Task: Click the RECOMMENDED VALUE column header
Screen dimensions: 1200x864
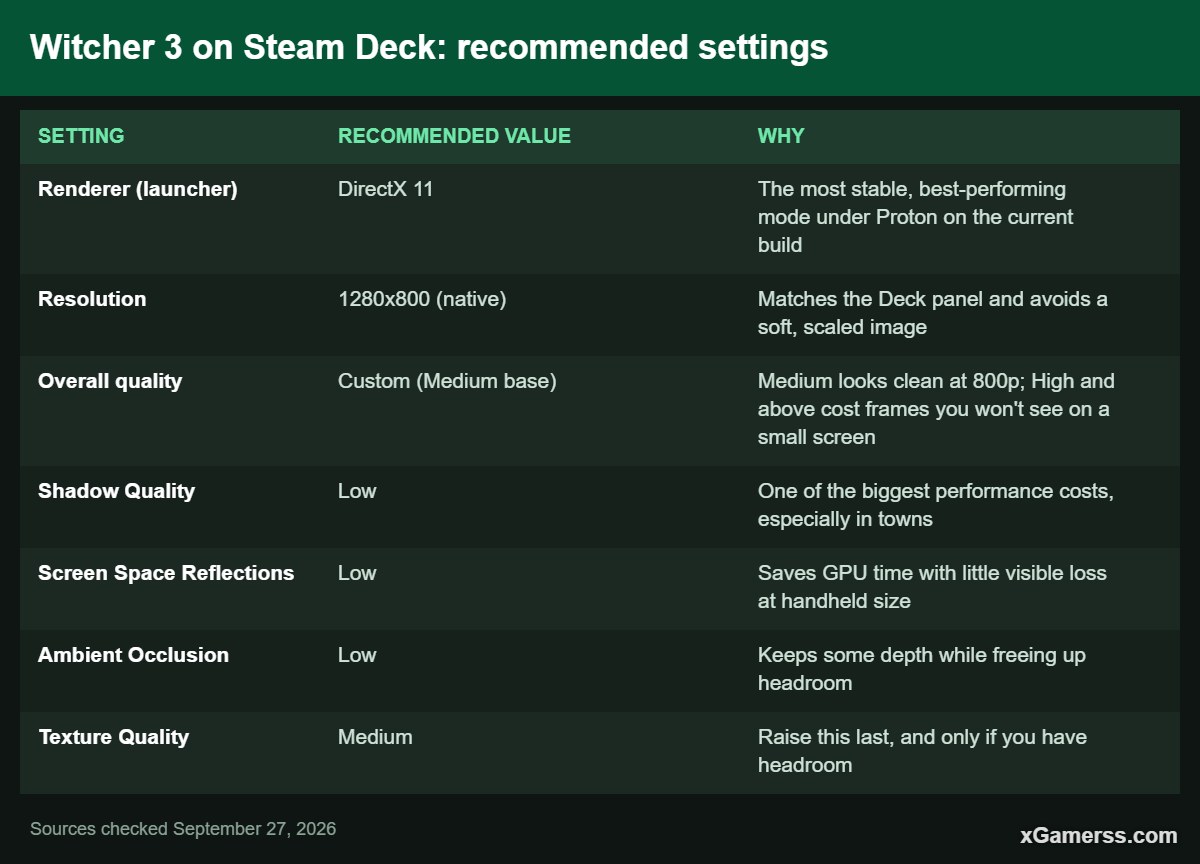Action: tap(454, 136)
